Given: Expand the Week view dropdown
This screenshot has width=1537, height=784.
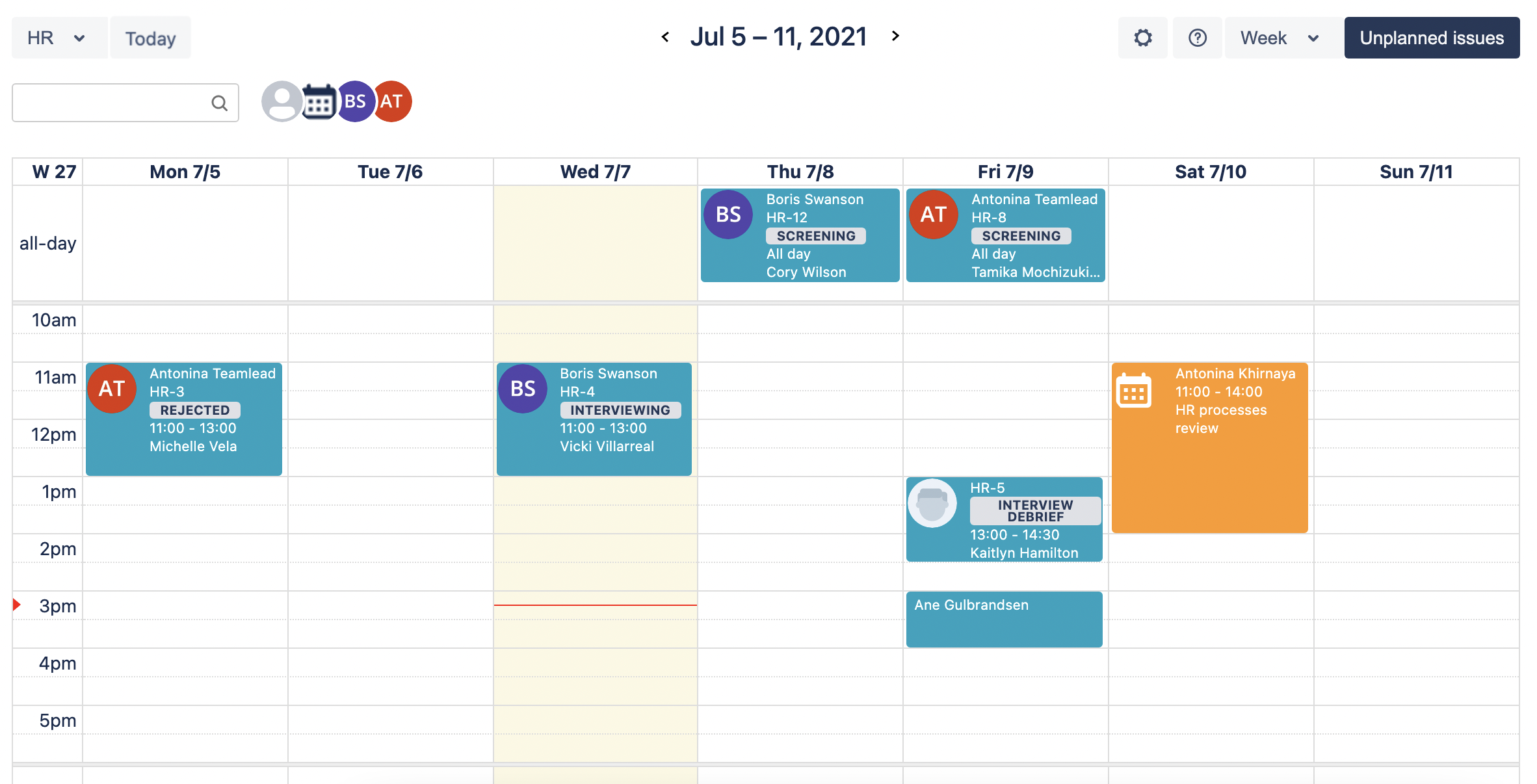Looking at the screenshot, I should click(x=1280, y=38).
